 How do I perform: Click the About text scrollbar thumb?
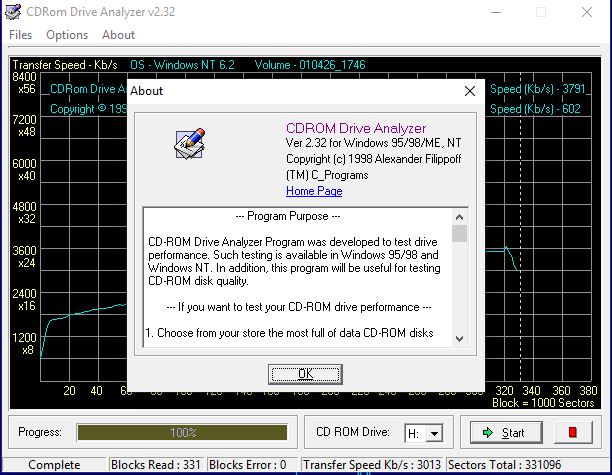click(459, 234)
